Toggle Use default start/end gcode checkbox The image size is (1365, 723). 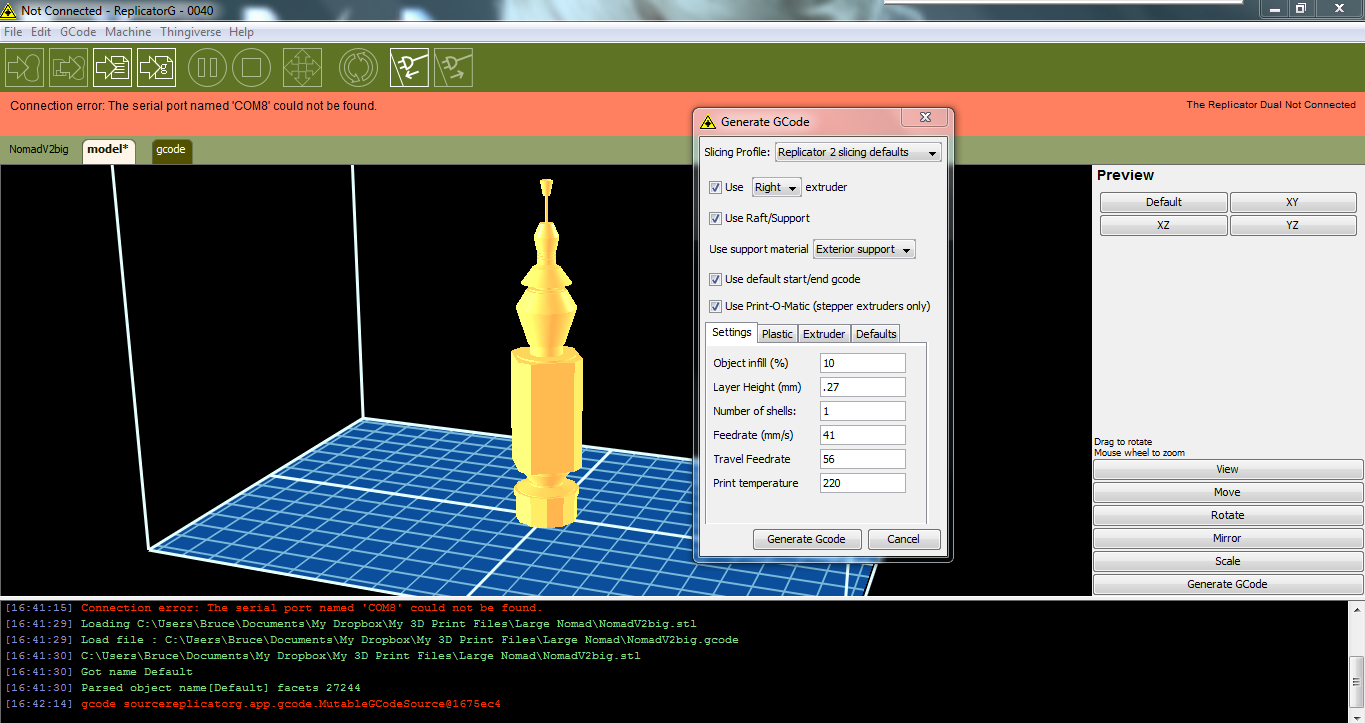pyautogui.click(x=715, y=279)
